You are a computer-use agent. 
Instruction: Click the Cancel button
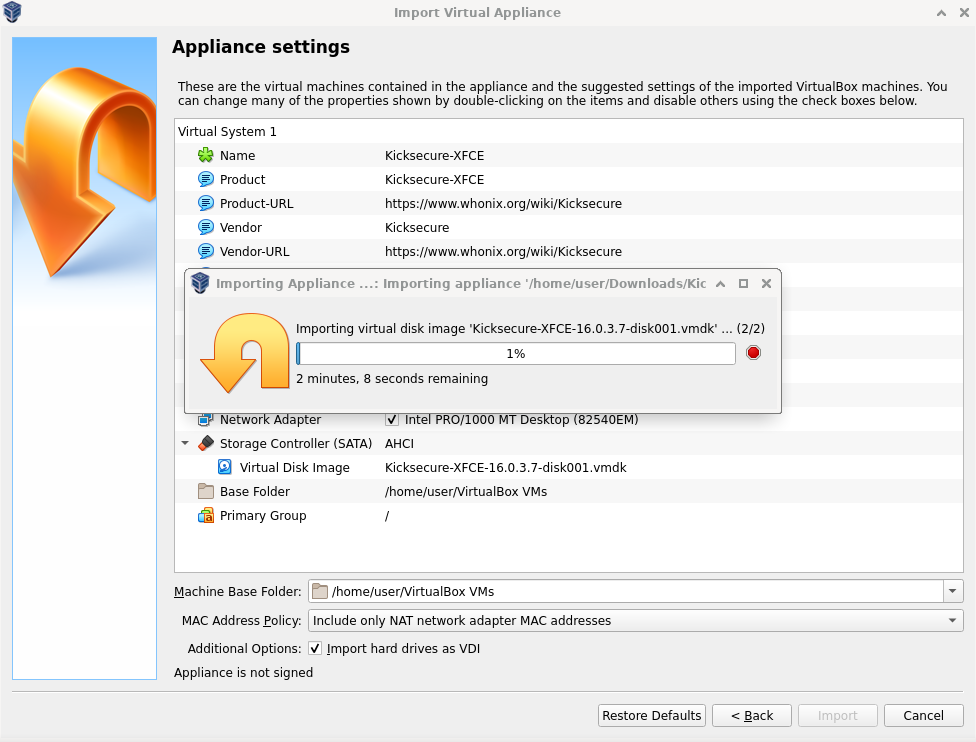922,715
